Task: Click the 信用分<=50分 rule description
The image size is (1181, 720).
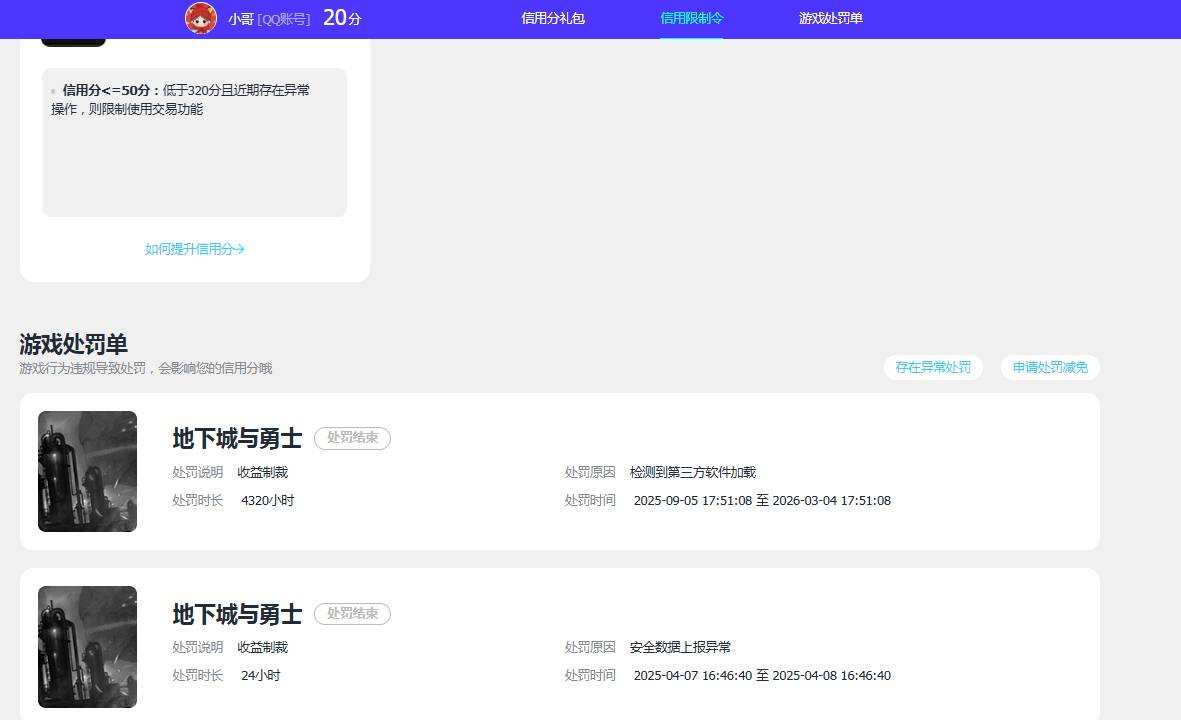Action: point(181,99)
